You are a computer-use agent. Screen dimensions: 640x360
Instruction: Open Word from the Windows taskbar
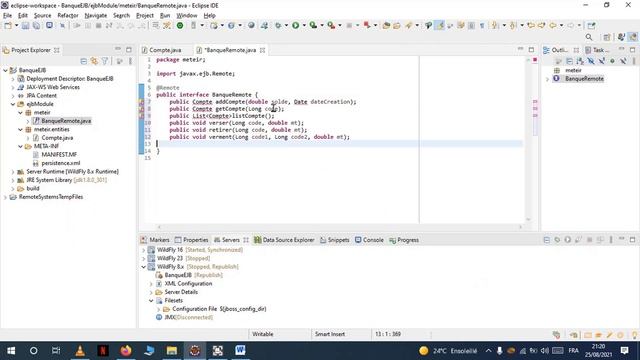click(240, 351)
